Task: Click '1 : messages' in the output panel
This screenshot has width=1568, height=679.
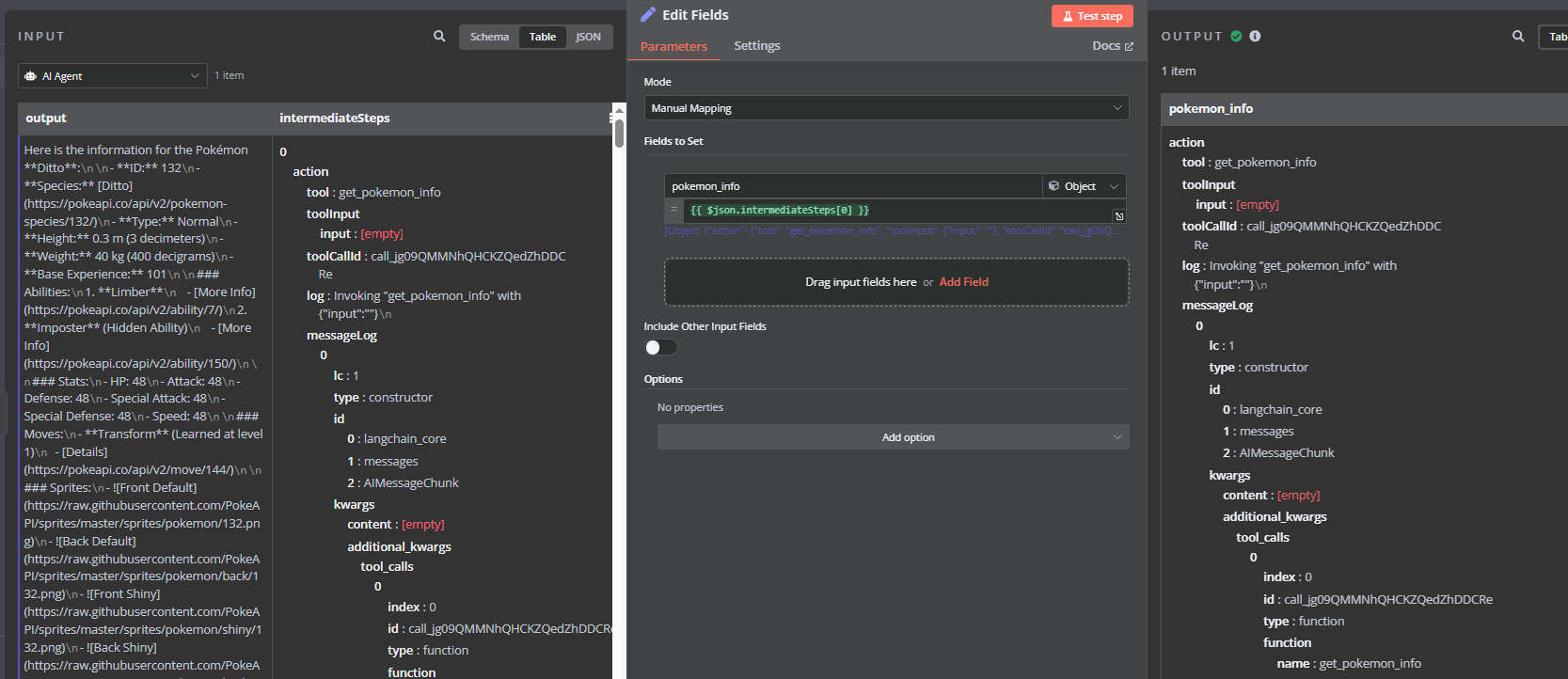Action: pos(1259,432)
